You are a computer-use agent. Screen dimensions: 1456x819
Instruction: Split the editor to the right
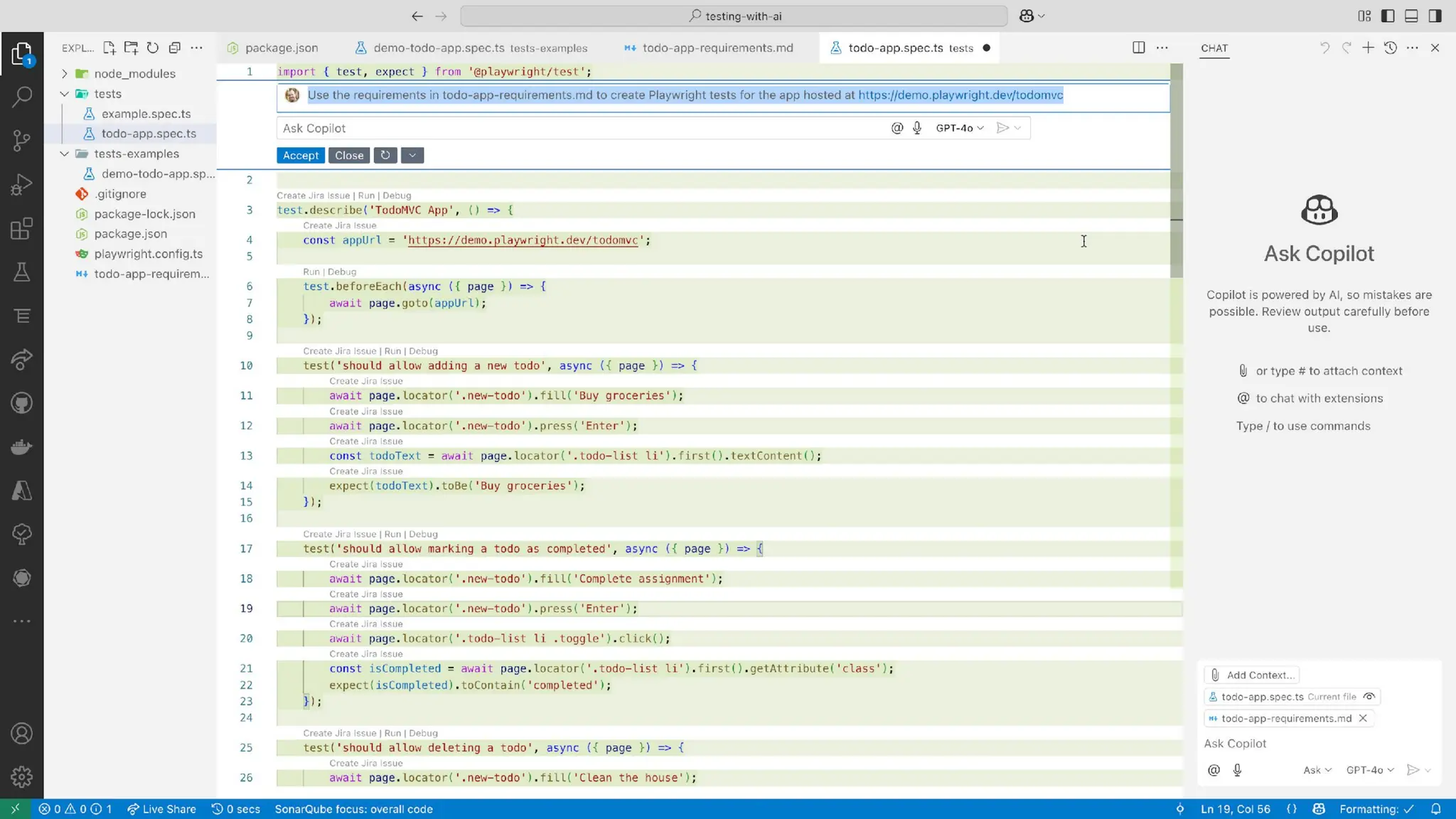tap(1138, 48)
